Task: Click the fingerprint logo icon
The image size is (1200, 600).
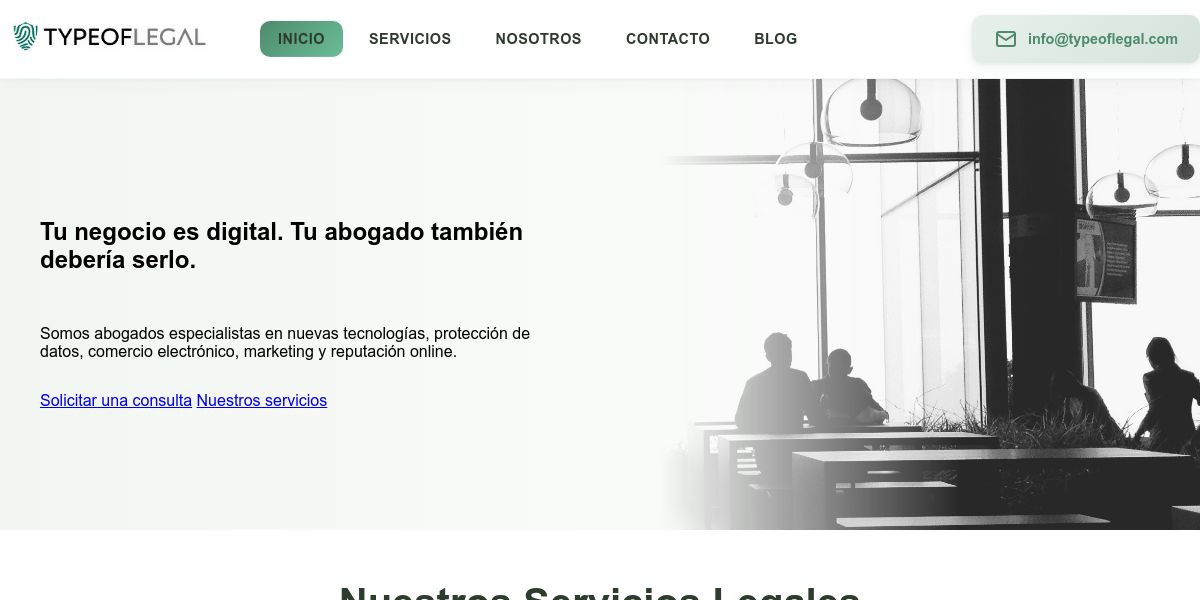Action: tap(25, 37)
